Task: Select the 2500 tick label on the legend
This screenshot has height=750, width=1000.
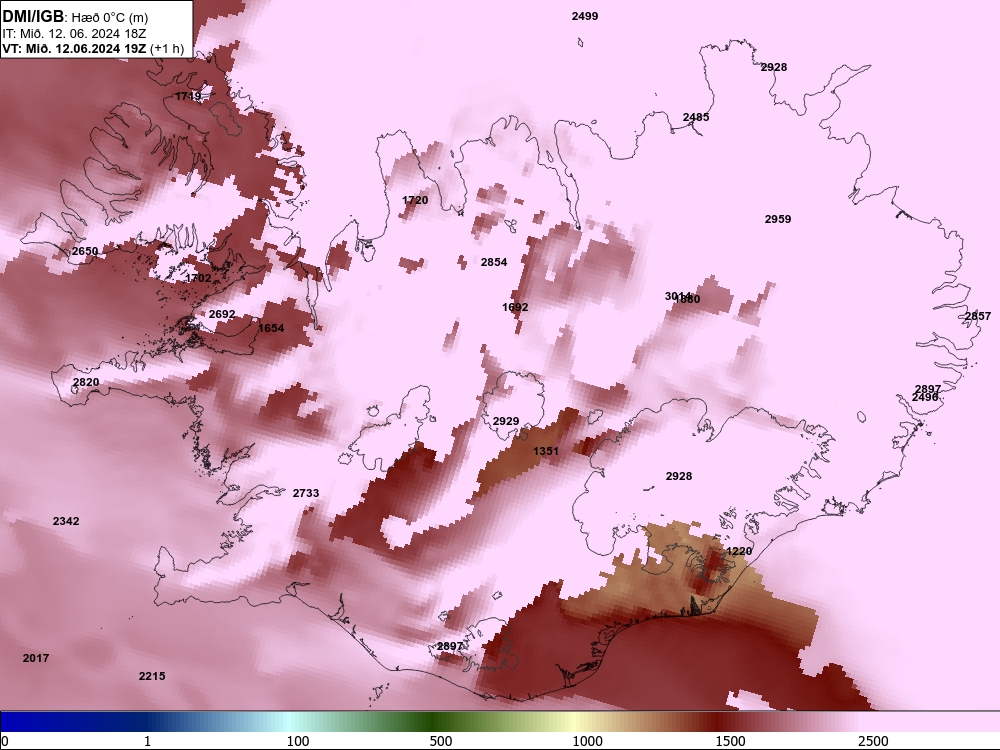Action: pos(873,741)
